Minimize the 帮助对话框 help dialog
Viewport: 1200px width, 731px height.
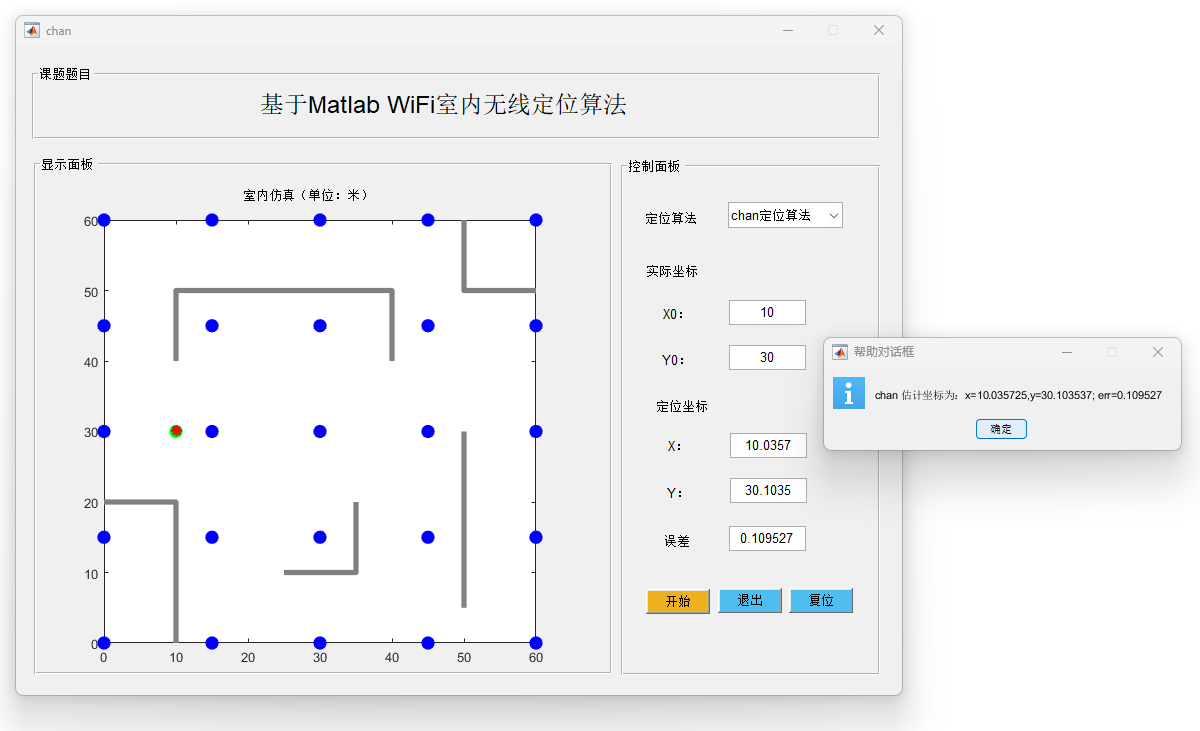click(1067, 352)
